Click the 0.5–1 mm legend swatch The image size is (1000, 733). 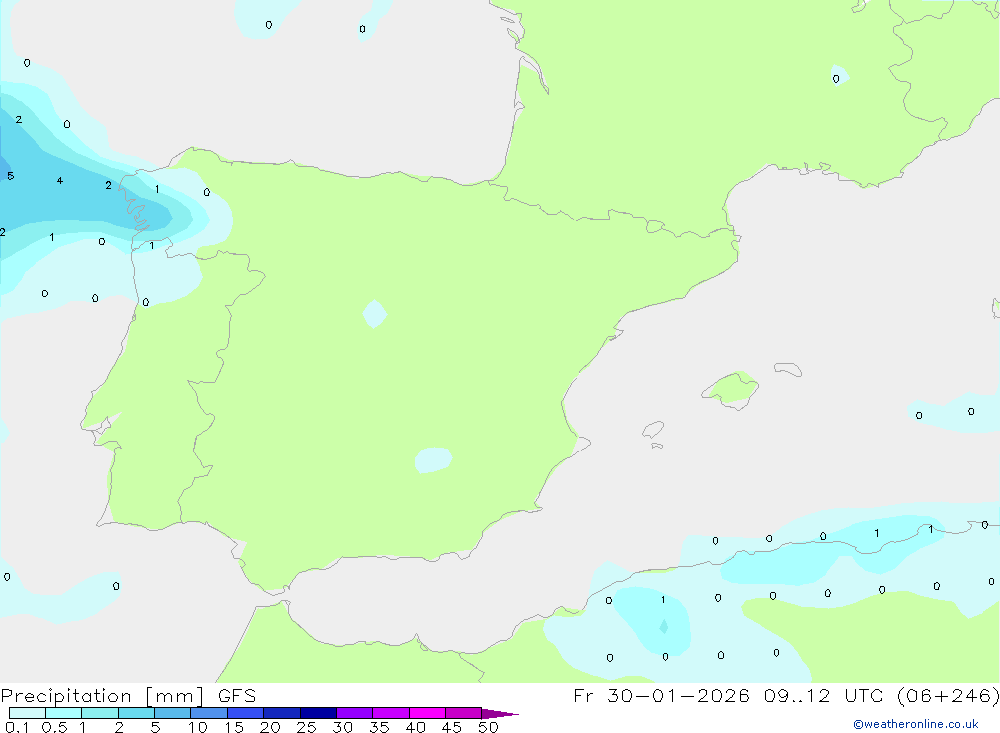(x=63, y=713)
